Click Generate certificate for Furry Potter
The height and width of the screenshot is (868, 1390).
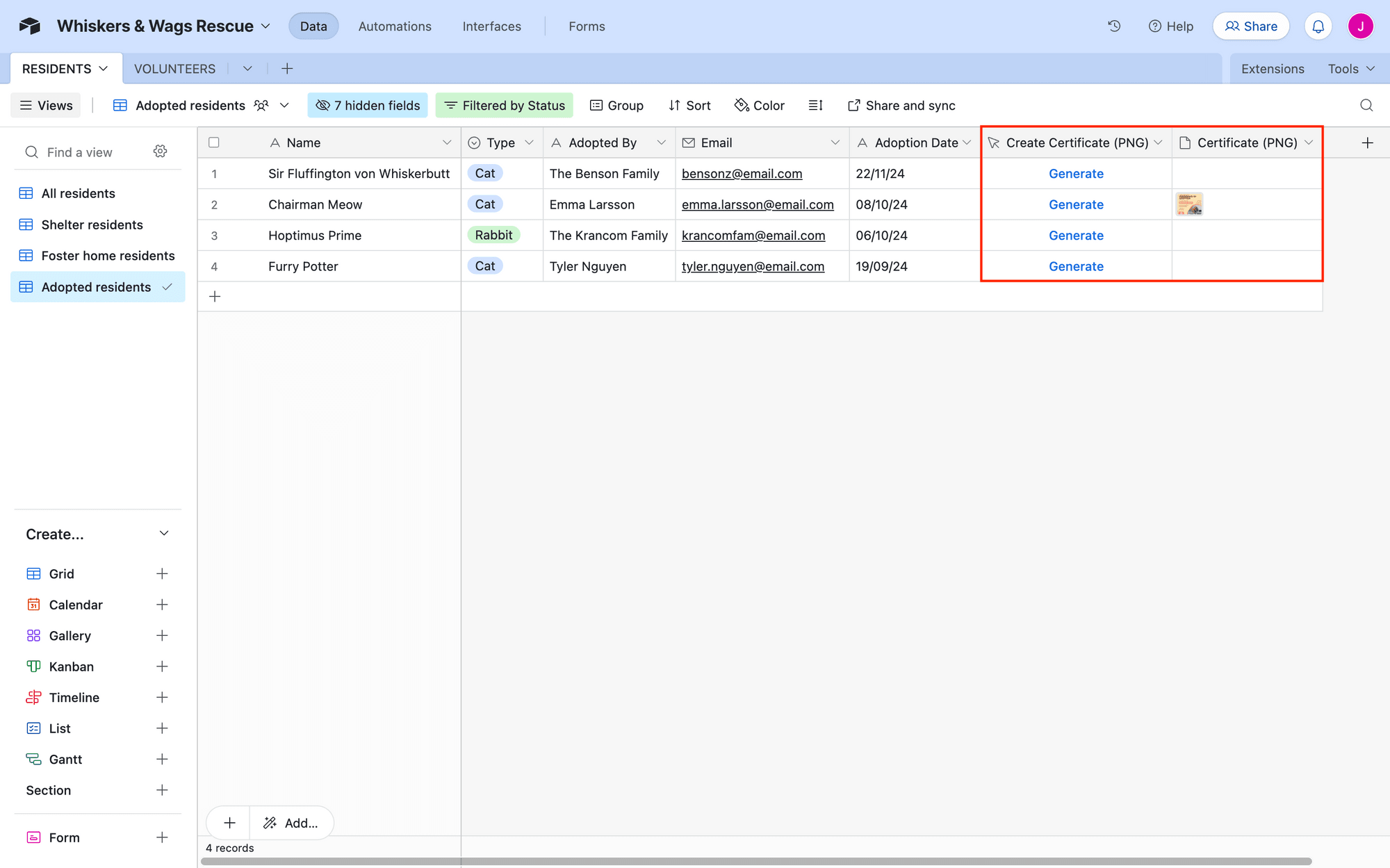1076,266
